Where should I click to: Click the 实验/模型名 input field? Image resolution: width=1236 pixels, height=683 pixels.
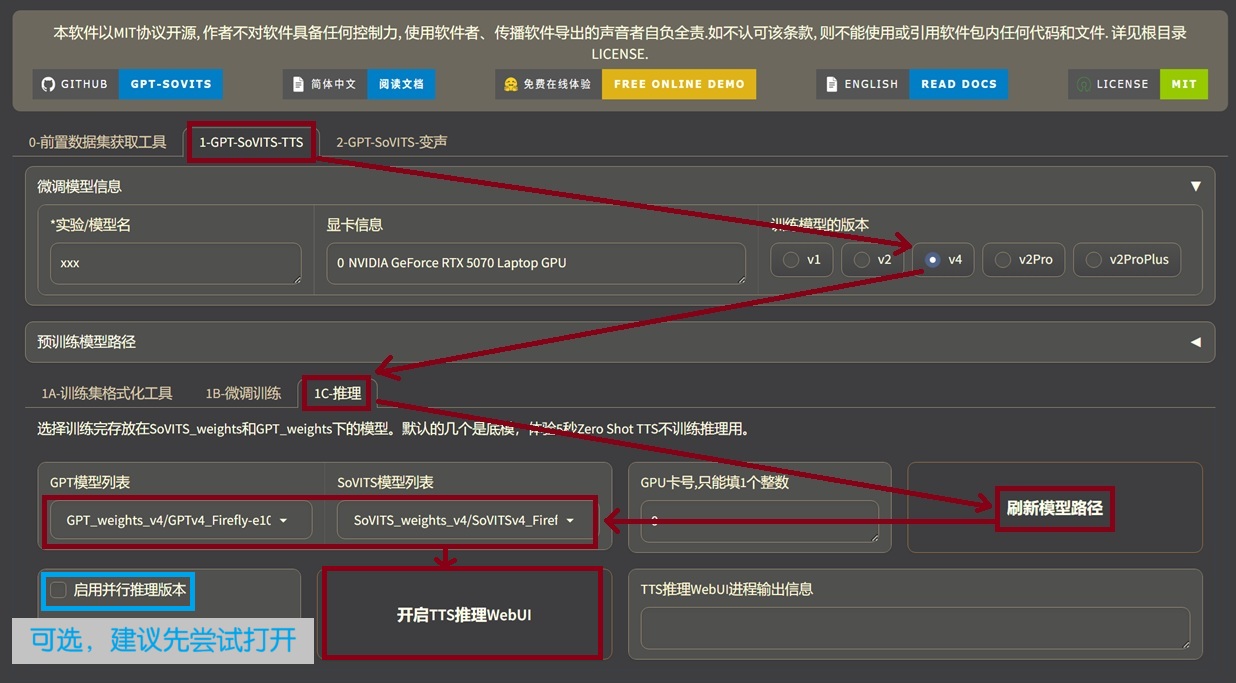click(x=175, y=264)
